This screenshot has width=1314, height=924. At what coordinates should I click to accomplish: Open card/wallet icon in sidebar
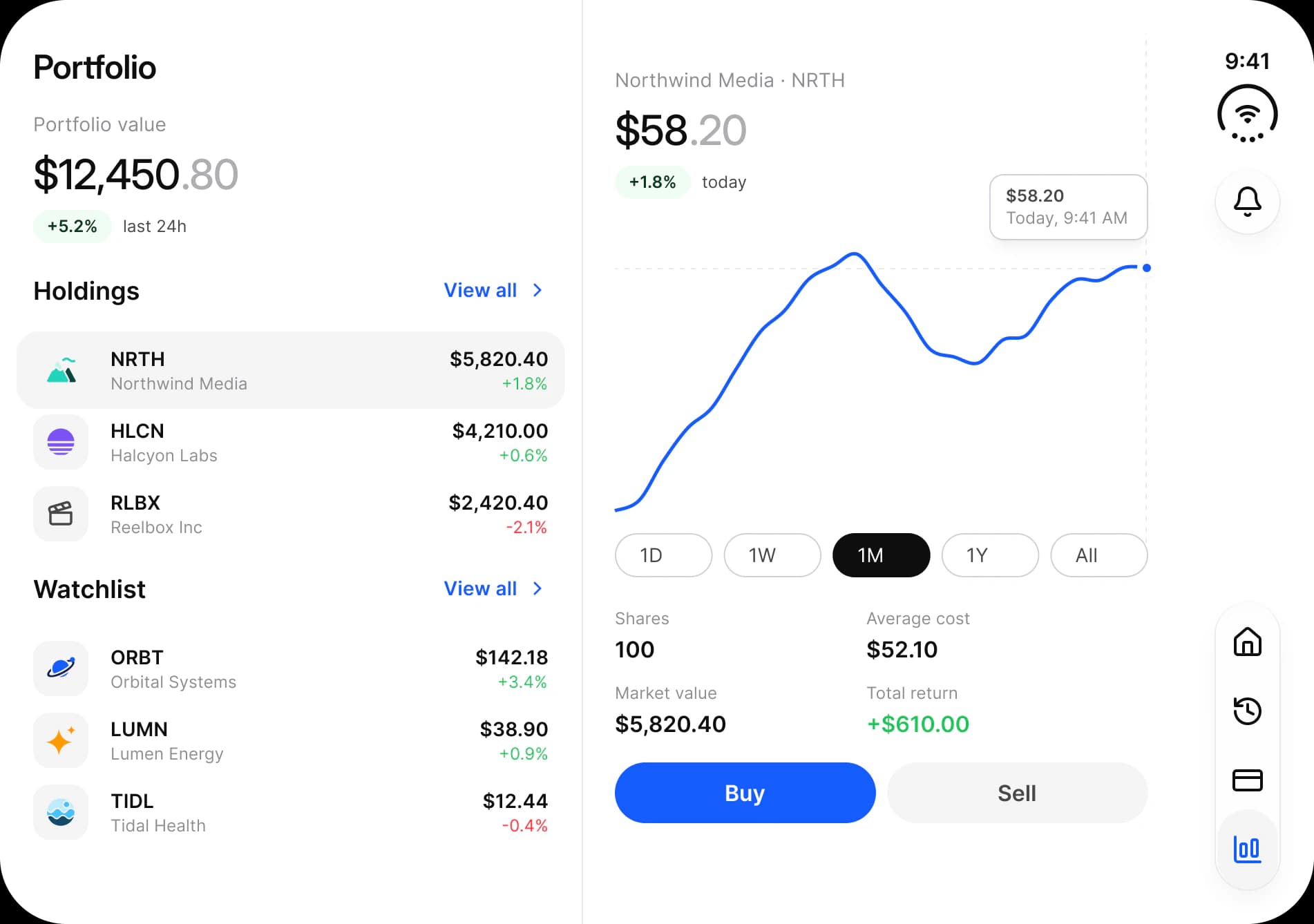point(1247,780)
